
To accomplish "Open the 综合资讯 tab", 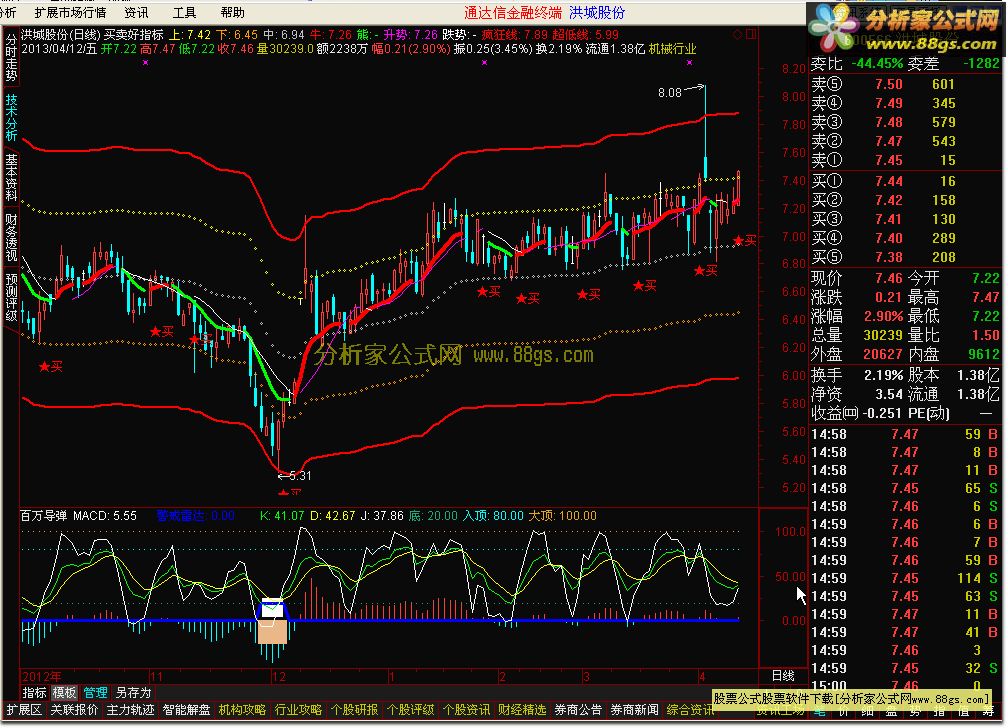I will pyautogui.click(x=690, y=710).
